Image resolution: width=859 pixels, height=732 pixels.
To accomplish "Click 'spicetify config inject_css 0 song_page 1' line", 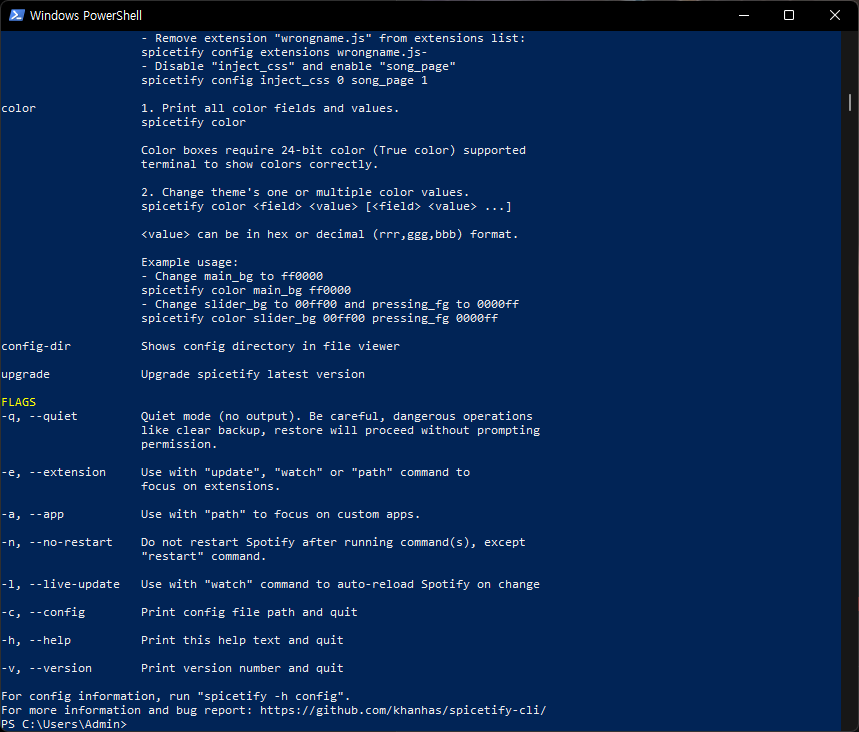I will click(284, 81).
